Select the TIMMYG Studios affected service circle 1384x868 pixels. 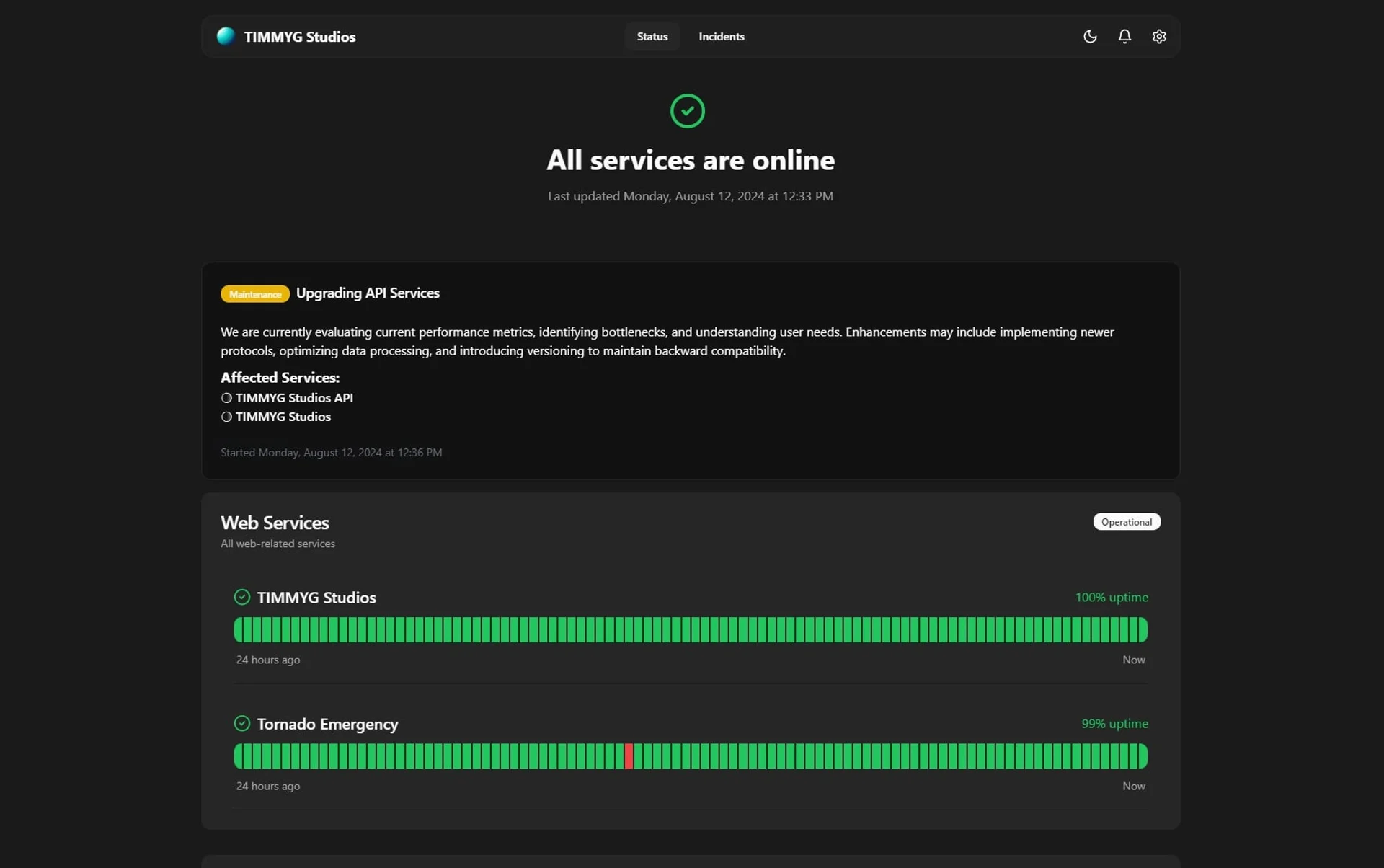[226, 416]
